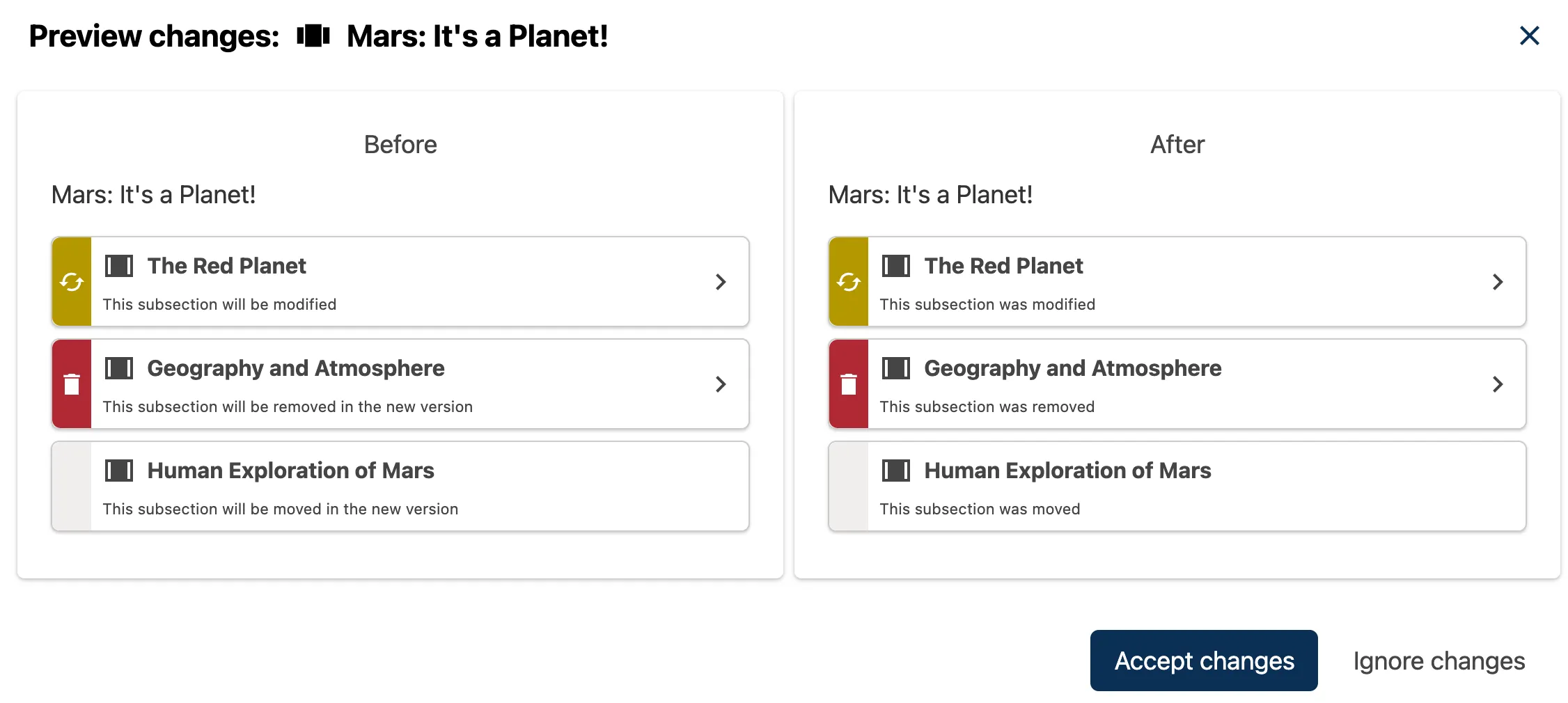The height and width of the screenshot is (703, 1568).
Task: Click the unit icon on After's Human Exploration of Mars
Action: (x=897, y=471)
